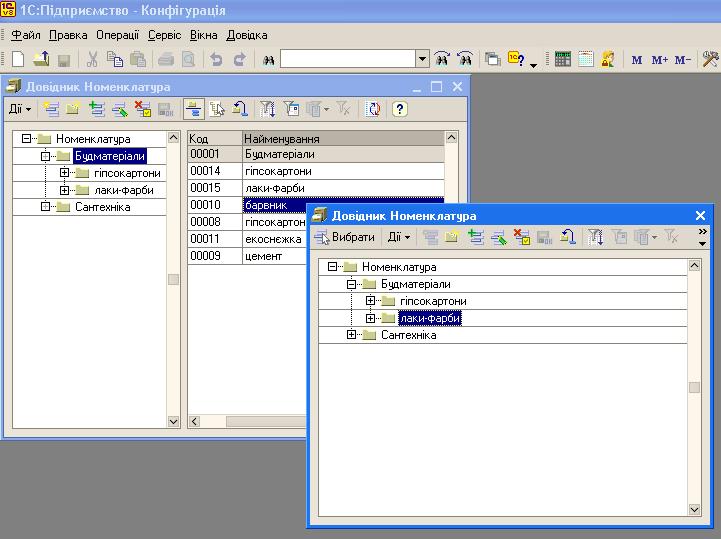Click add new group icon in back Довідник window
This screenshot has height=539, width=721.
(x=73, y=109)
